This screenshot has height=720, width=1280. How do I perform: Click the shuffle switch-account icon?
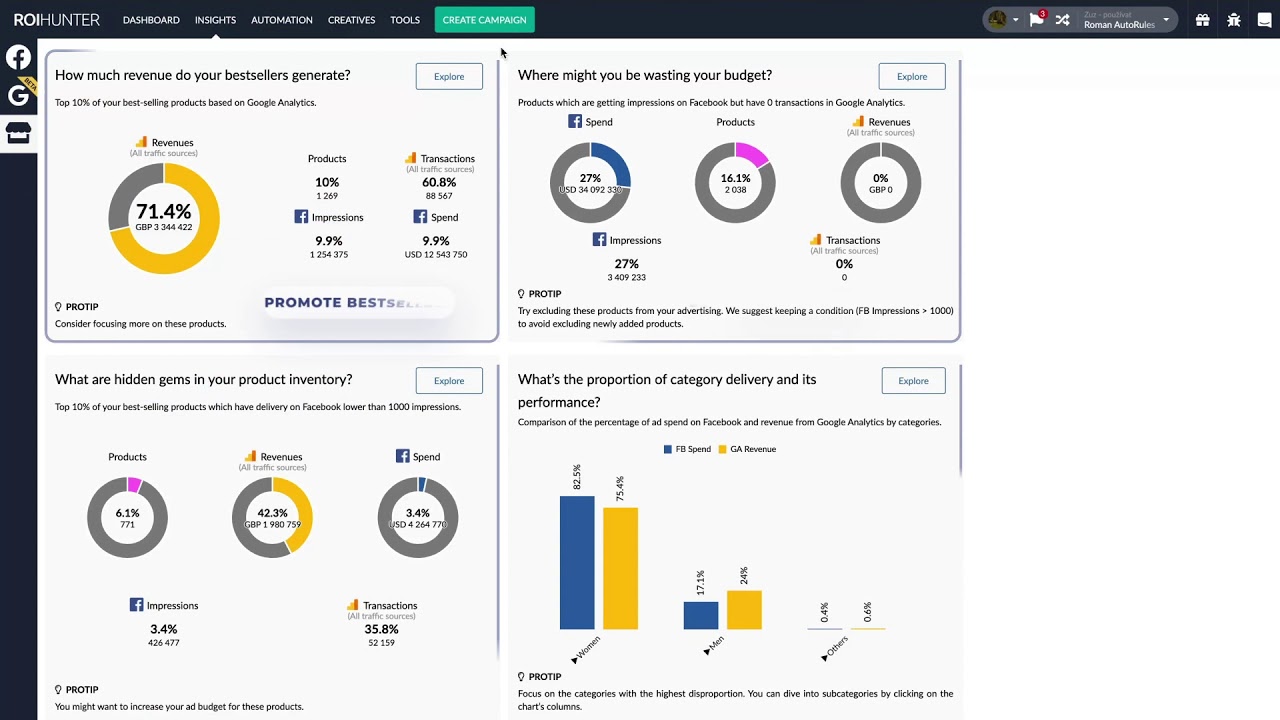[1062, 20]
